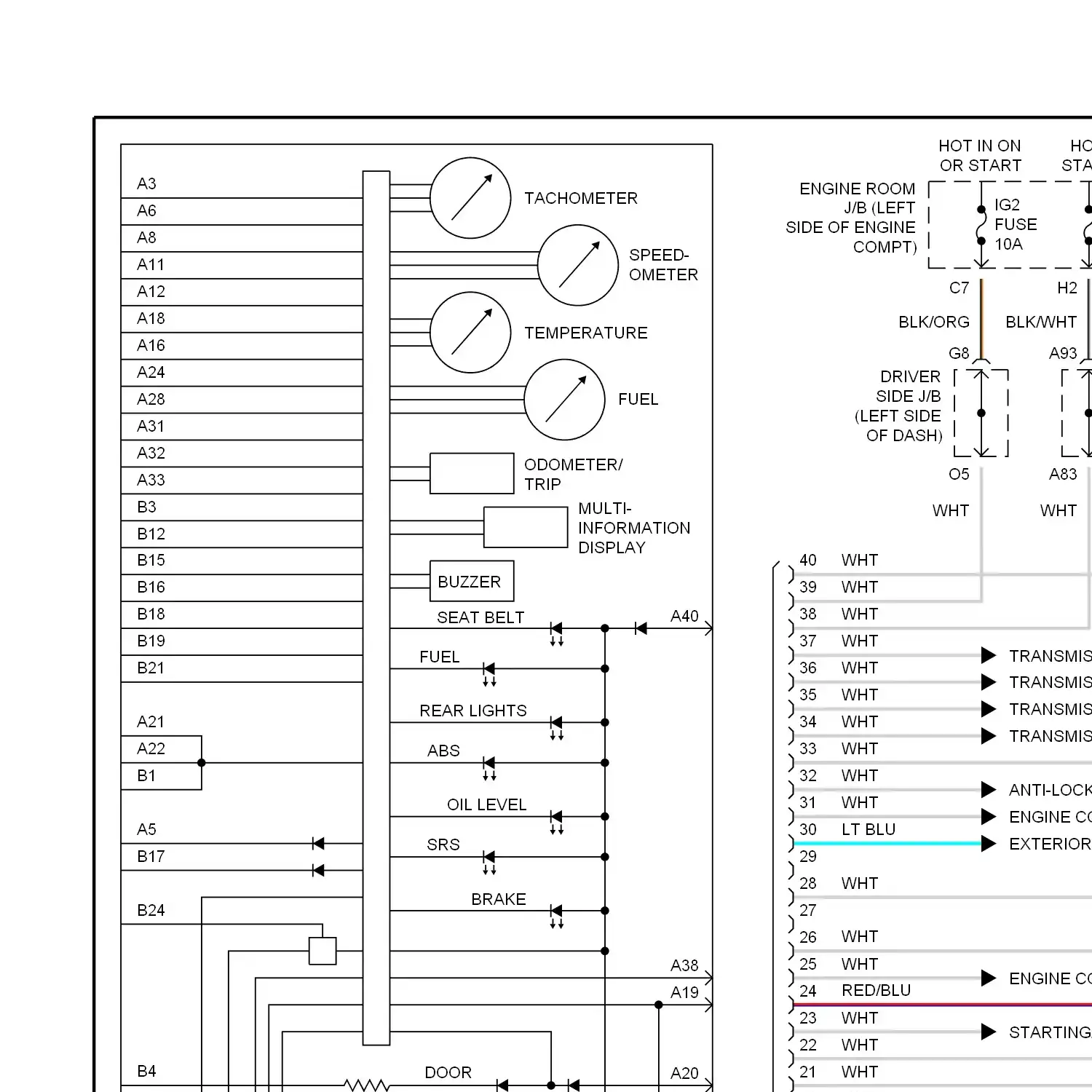Click the black/orange wire below C7
1092x1092 pixels.
(981, 319)
